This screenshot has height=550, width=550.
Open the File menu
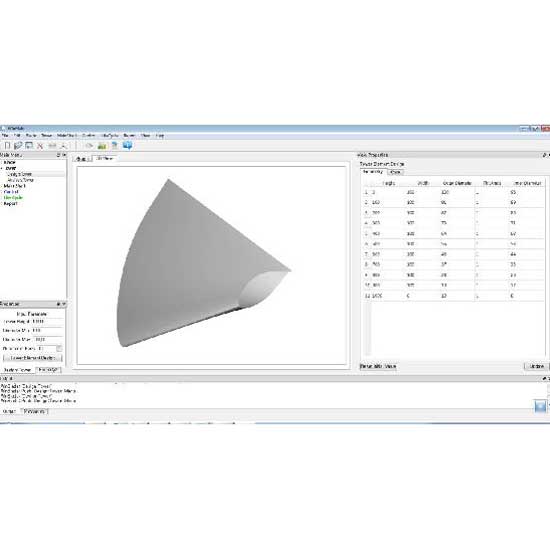tap(5, 135)
